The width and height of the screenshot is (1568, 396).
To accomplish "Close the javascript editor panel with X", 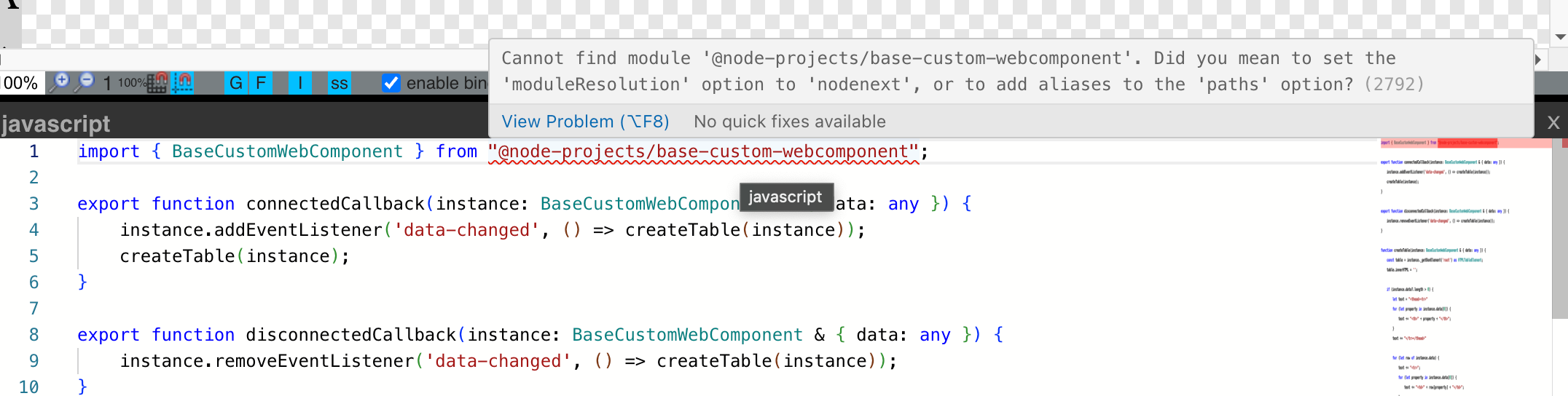I will pos(1553,122).
